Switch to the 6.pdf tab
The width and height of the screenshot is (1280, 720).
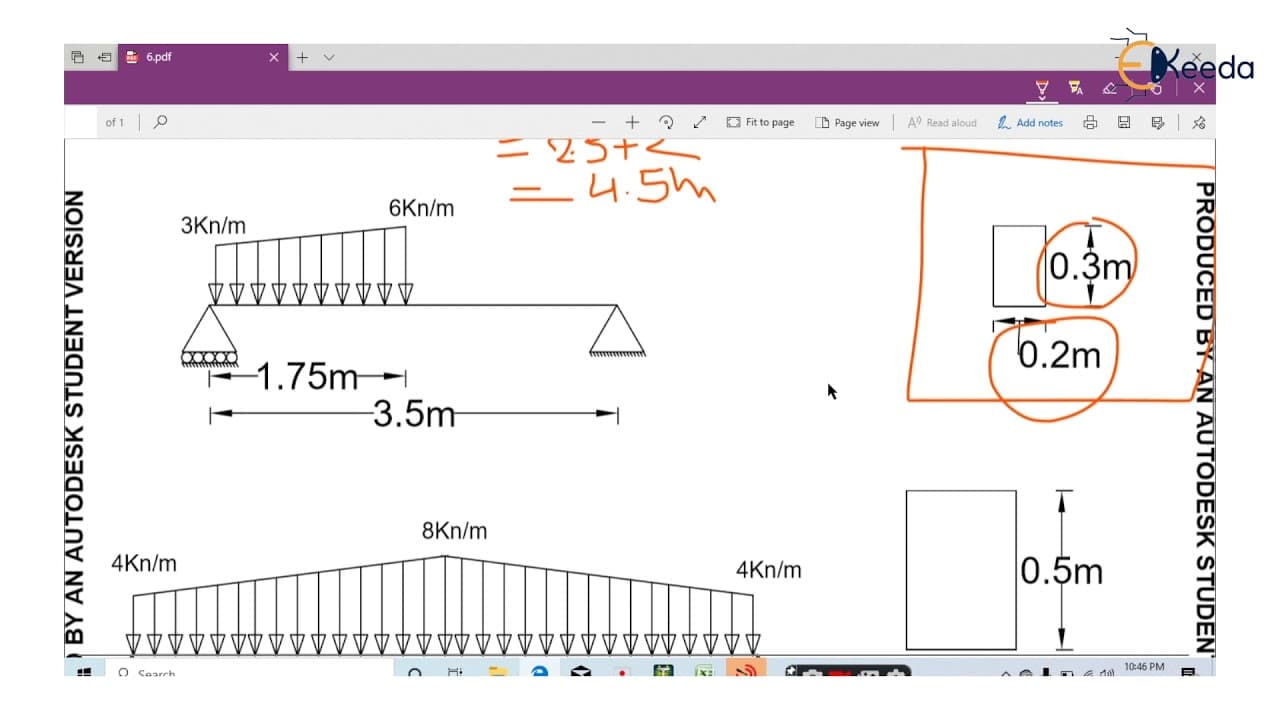[x=203, y=57]
